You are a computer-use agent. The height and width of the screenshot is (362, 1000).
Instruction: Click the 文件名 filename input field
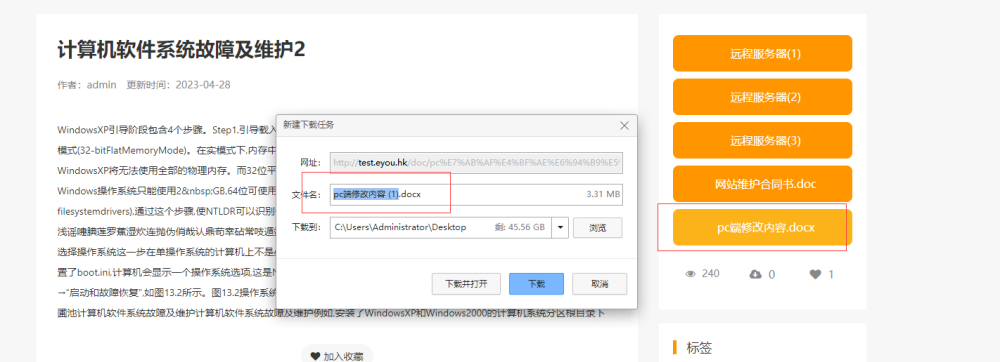pyautogui.click(x=476, y=194)
